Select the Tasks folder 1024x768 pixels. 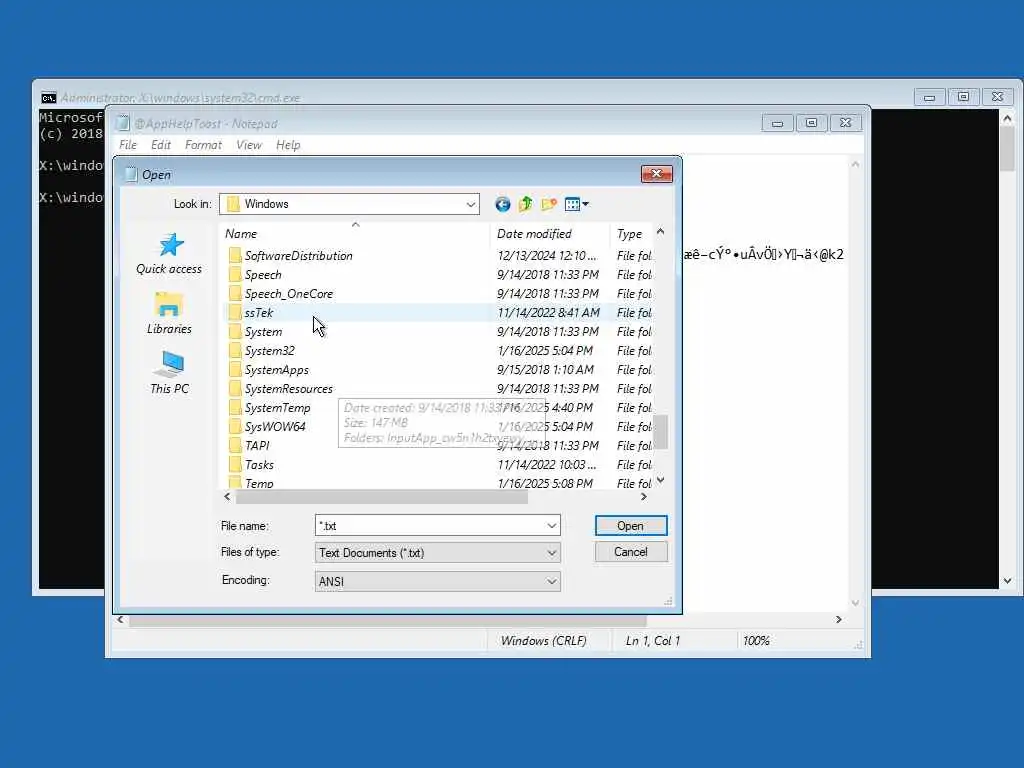[259, 464]
